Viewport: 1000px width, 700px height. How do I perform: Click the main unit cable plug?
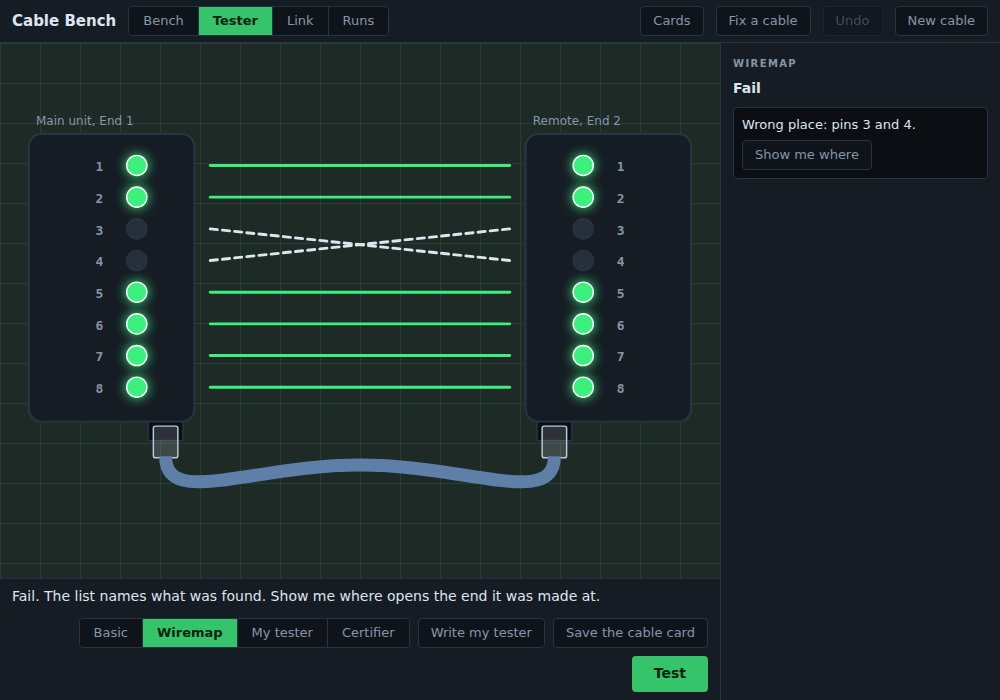tap(166, 442)
